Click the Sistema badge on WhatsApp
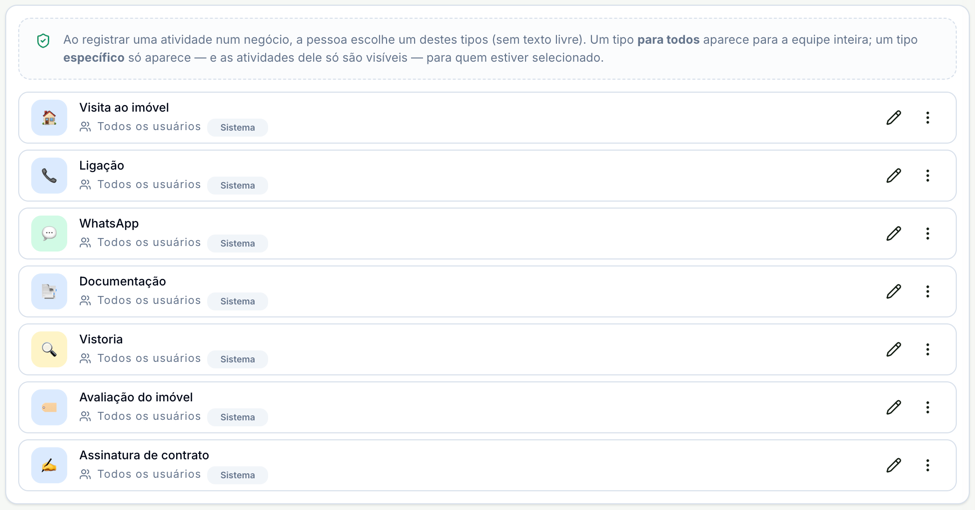 point(238,243)
